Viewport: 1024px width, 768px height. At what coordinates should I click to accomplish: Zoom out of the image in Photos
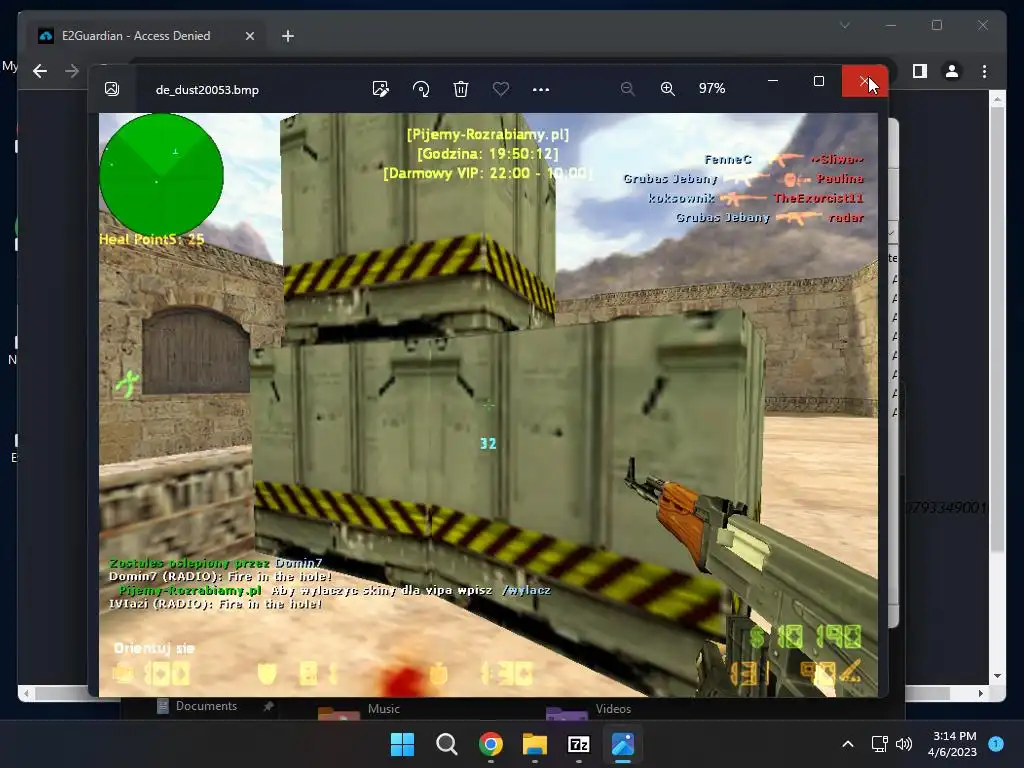[628, 89]
